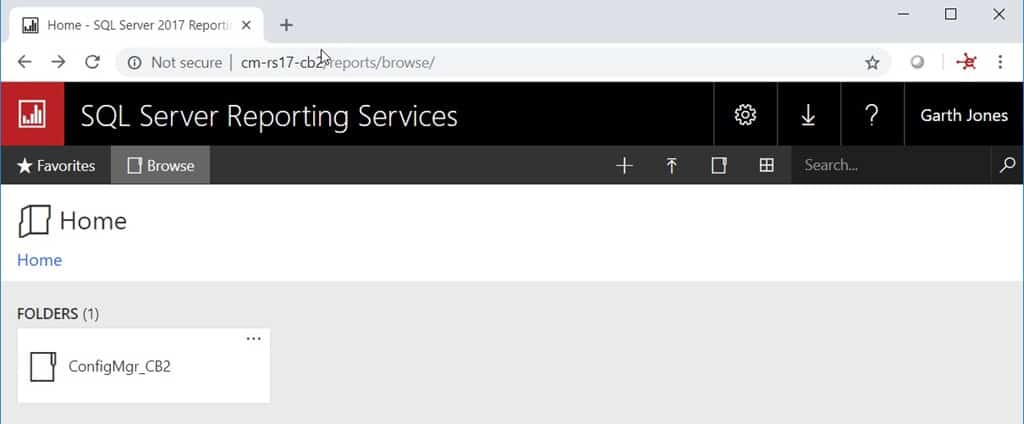Switch to tiles view icon
Image resolution: width=1024 pixels, height=424 pixels.
coord(767,166)
